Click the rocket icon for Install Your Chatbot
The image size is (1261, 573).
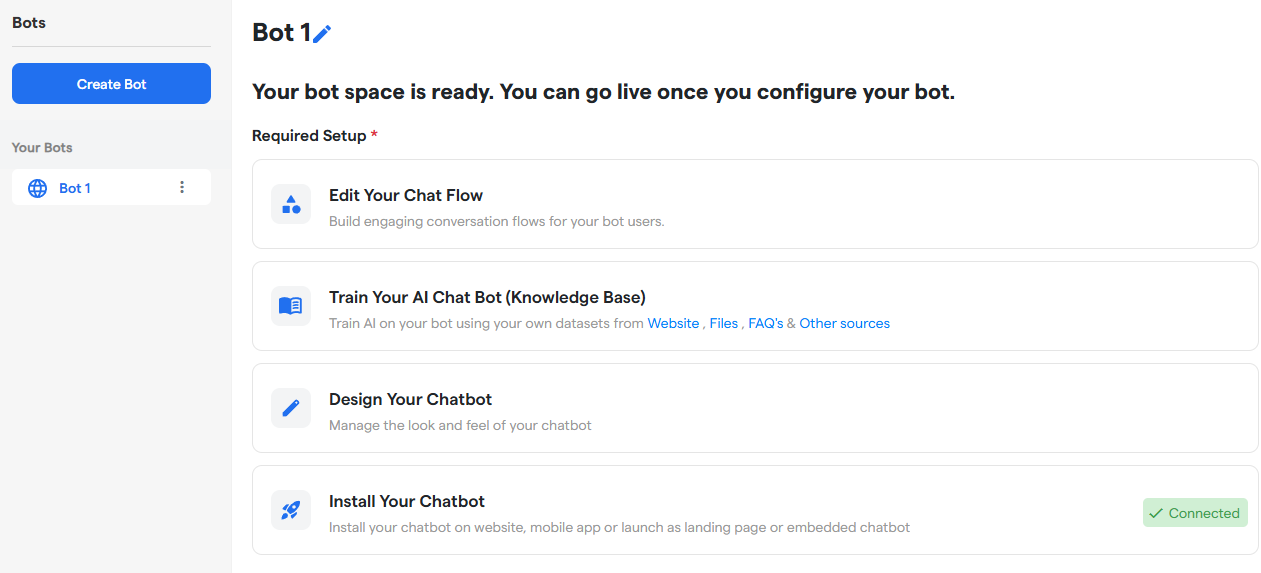291,510
